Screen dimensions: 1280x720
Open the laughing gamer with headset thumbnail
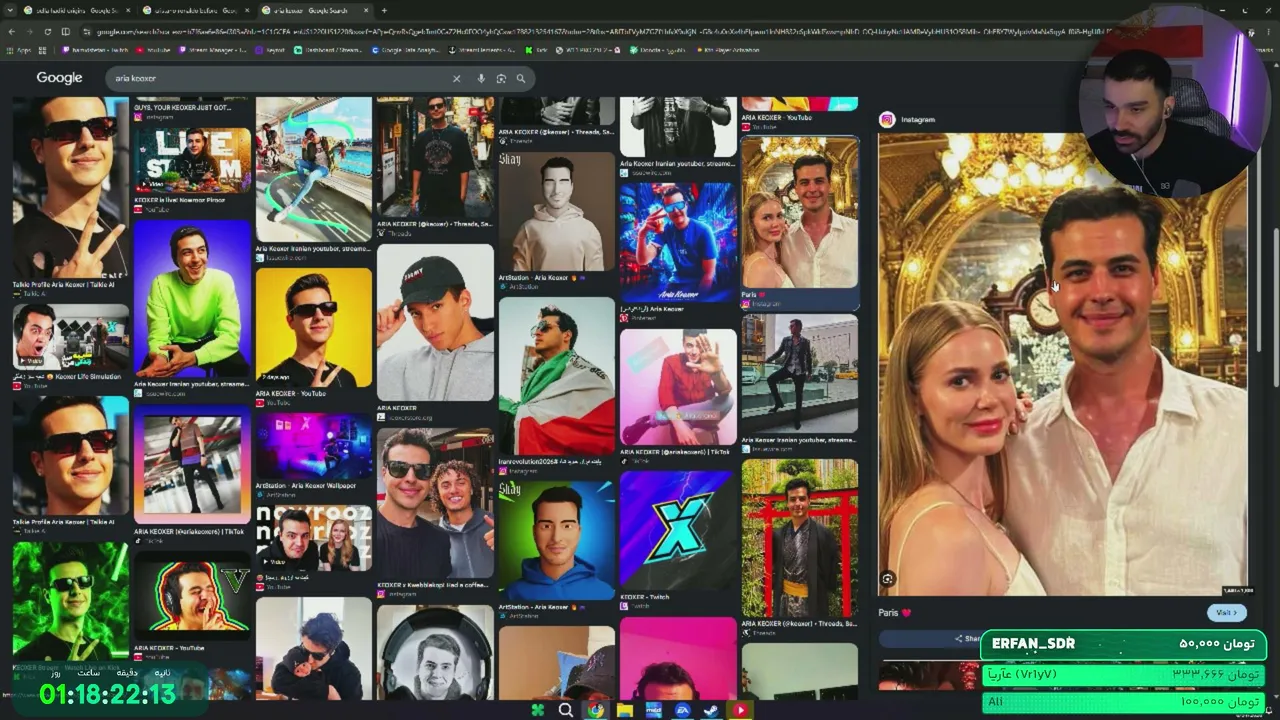pos(192,597)
